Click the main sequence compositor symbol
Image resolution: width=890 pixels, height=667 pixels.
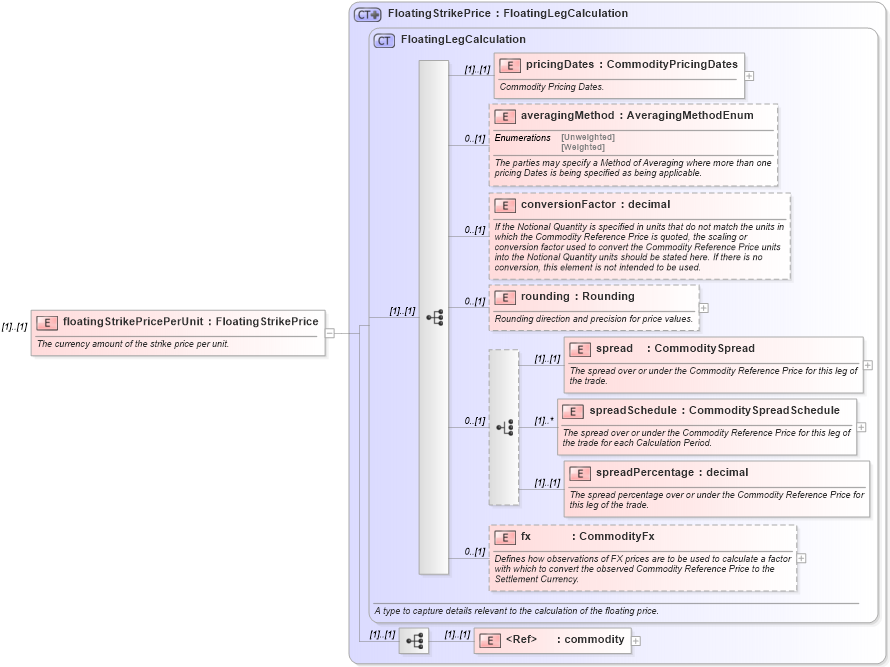(433, 317)
